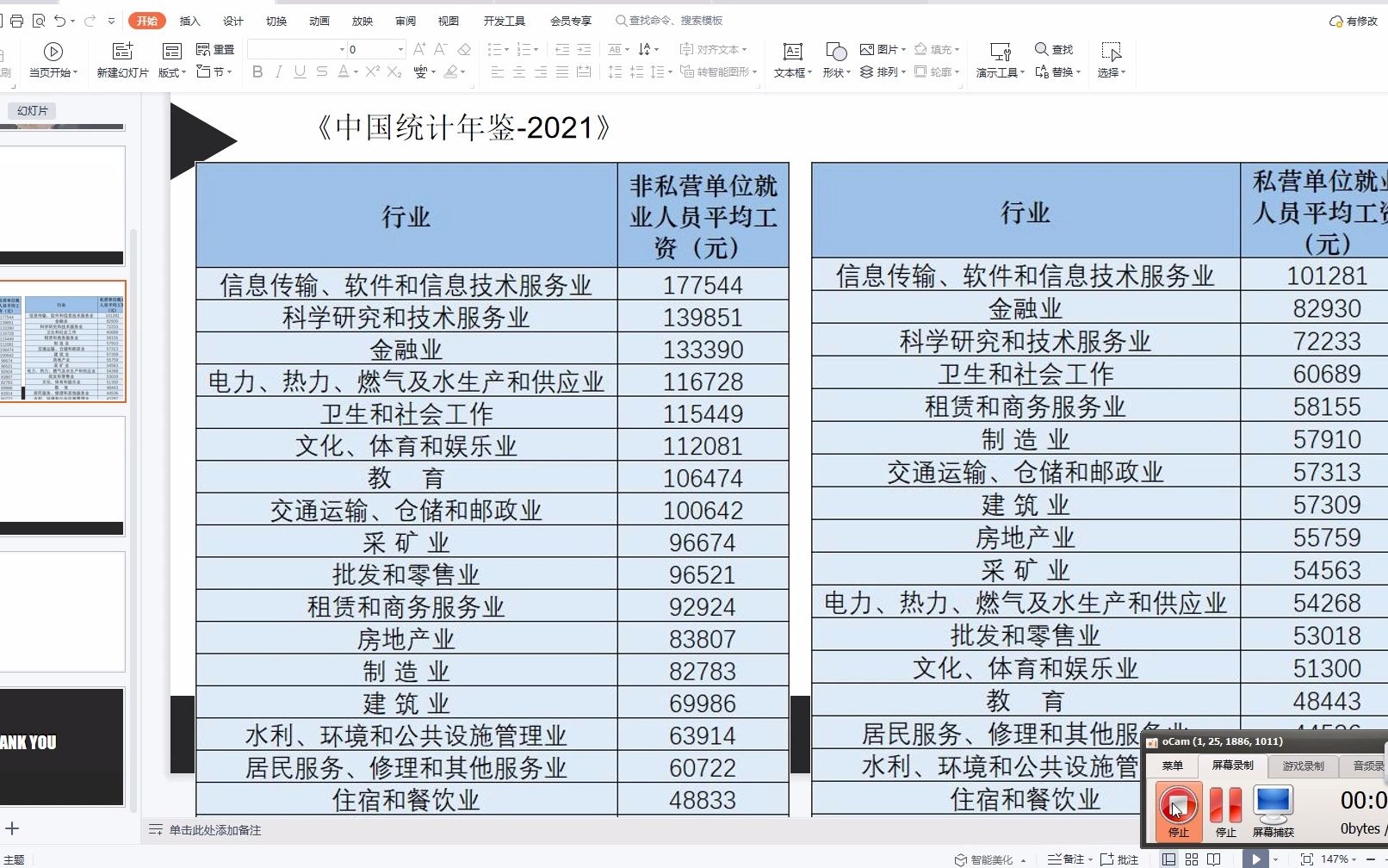
Task: Click increase indent icon
Action: click(584, 49)
